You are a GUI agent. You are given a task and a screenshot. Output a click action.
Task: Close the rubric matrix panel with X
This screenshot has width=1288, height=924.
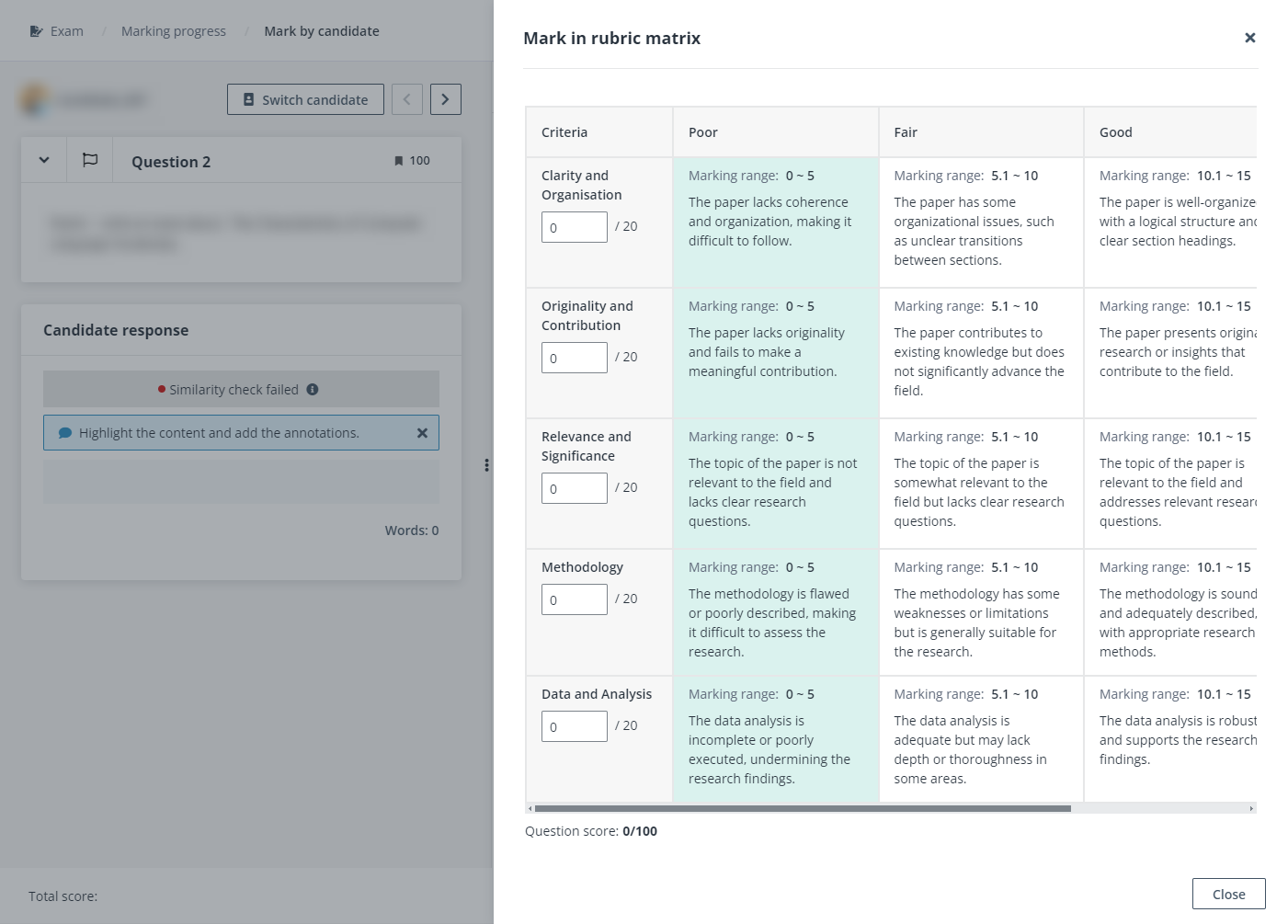1249,38
